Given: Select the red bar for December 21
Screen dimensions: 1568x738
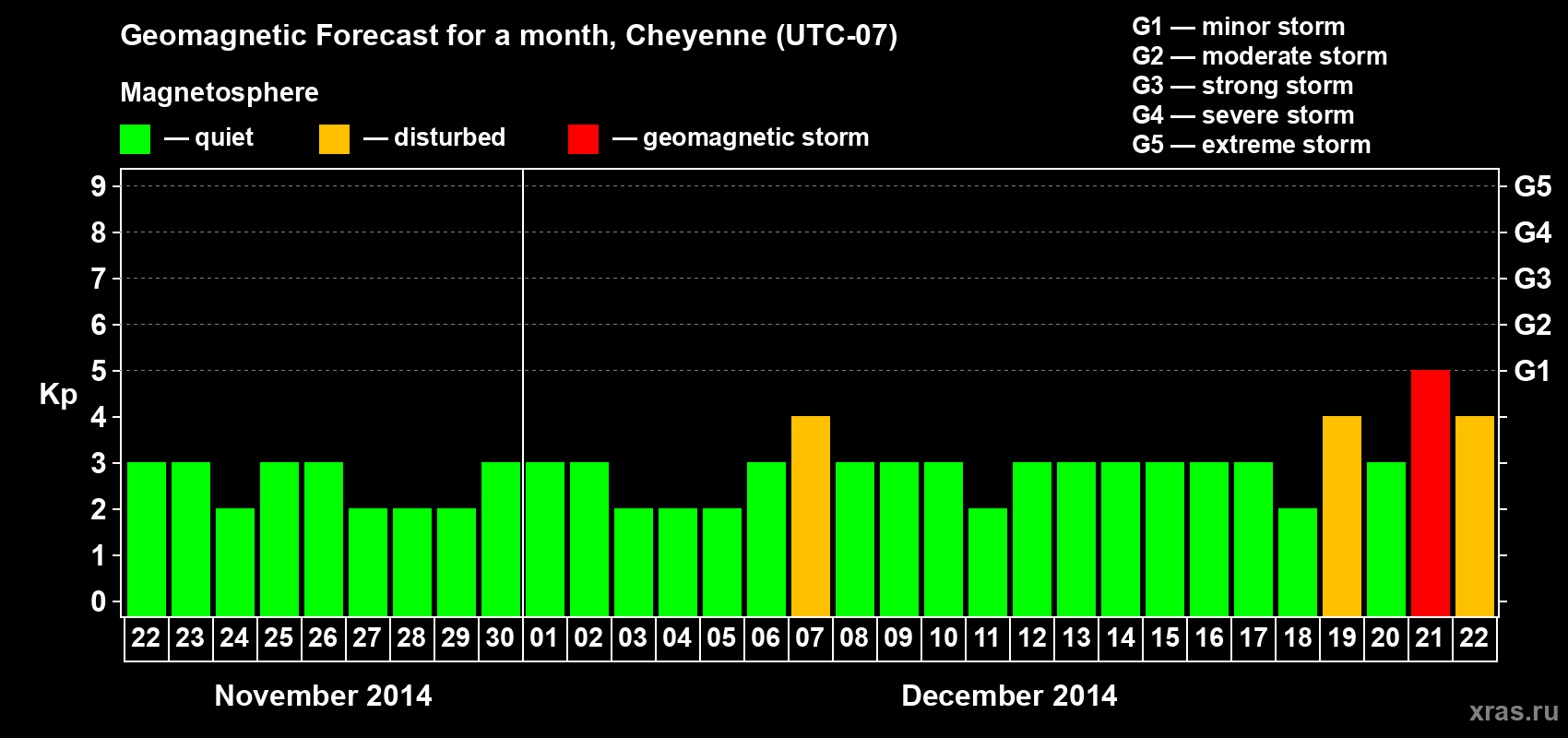Looking at the screenshot, I should (x=1430, y=493).
